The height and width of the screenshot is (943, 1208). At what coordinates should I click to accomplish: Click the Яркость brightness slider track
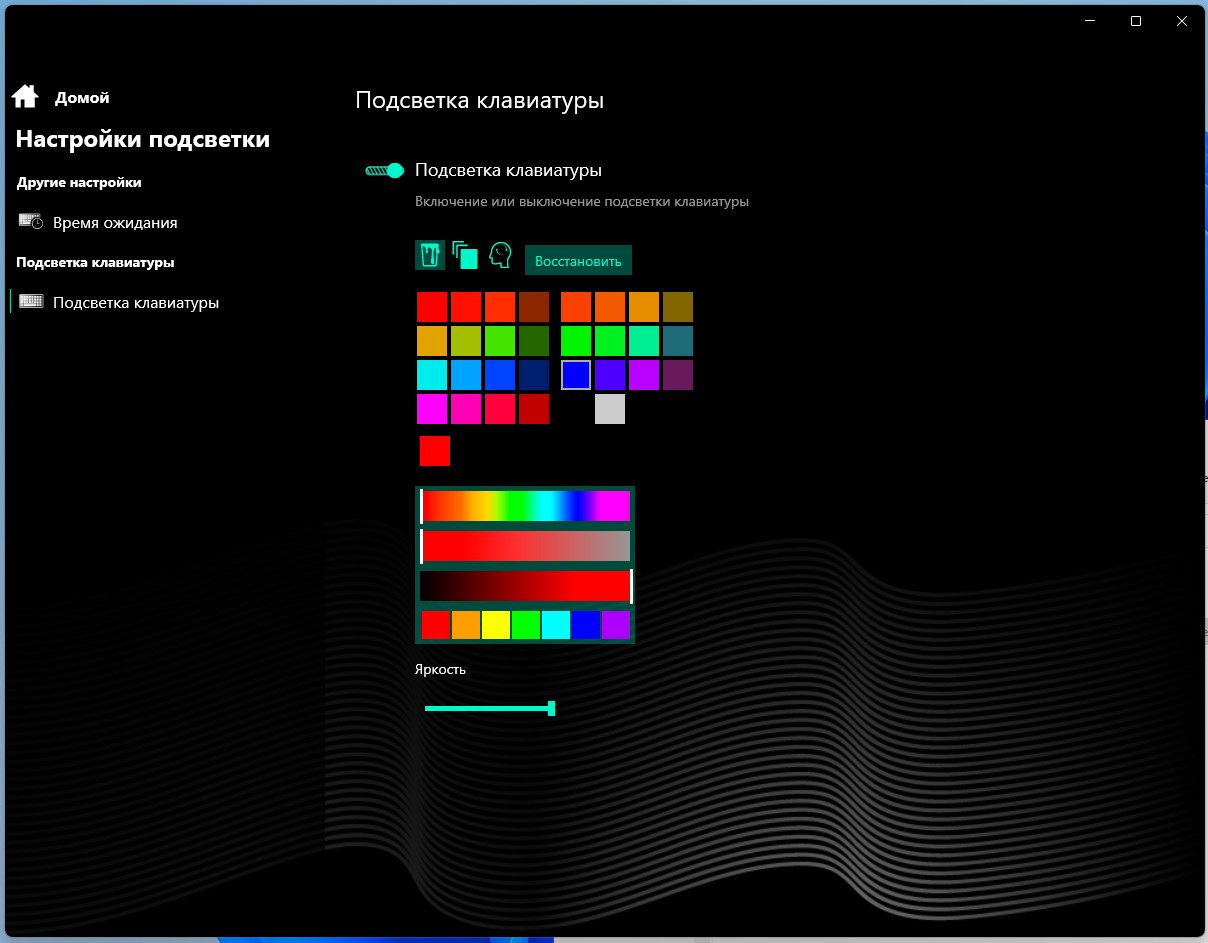(x=490, y=708)
